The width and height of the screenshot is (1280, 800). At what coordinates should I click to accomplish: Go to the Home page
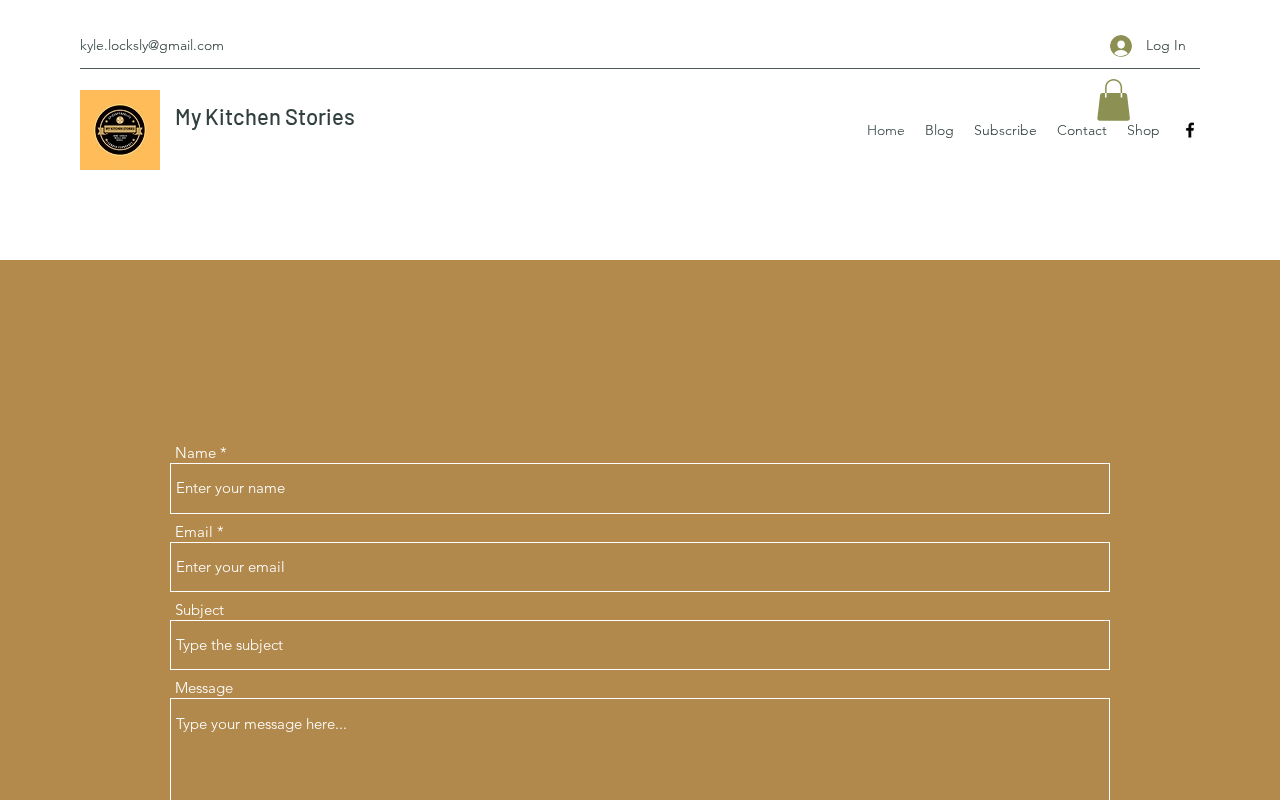886,130
